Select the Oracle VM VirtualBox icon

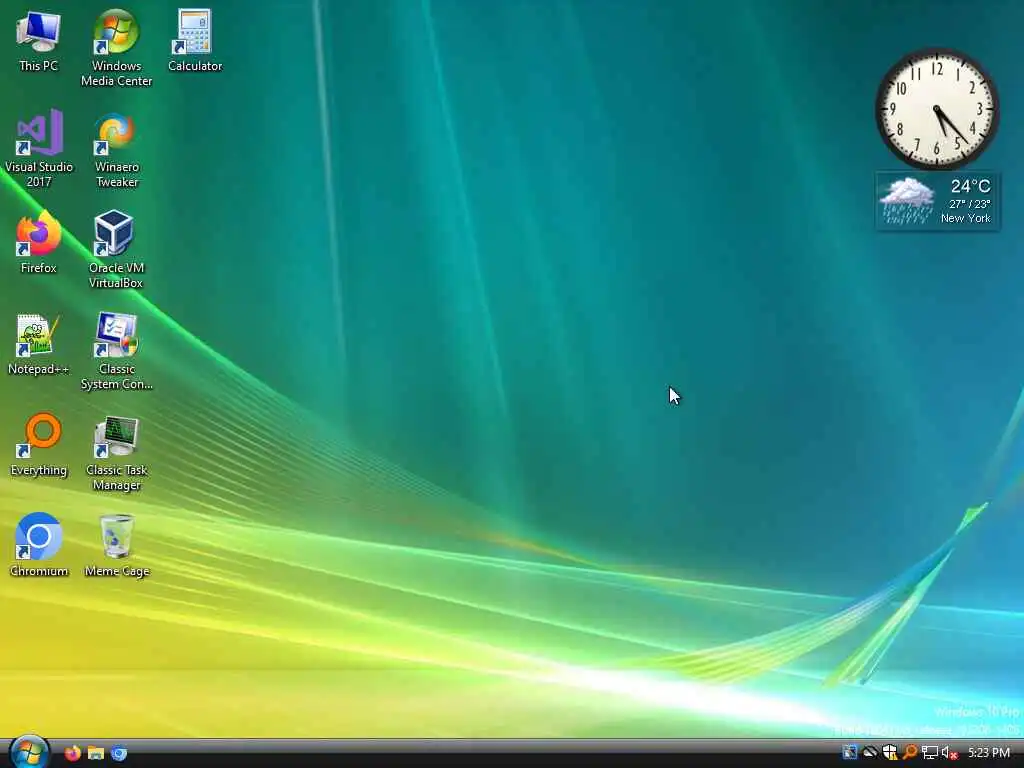point(116,249)
